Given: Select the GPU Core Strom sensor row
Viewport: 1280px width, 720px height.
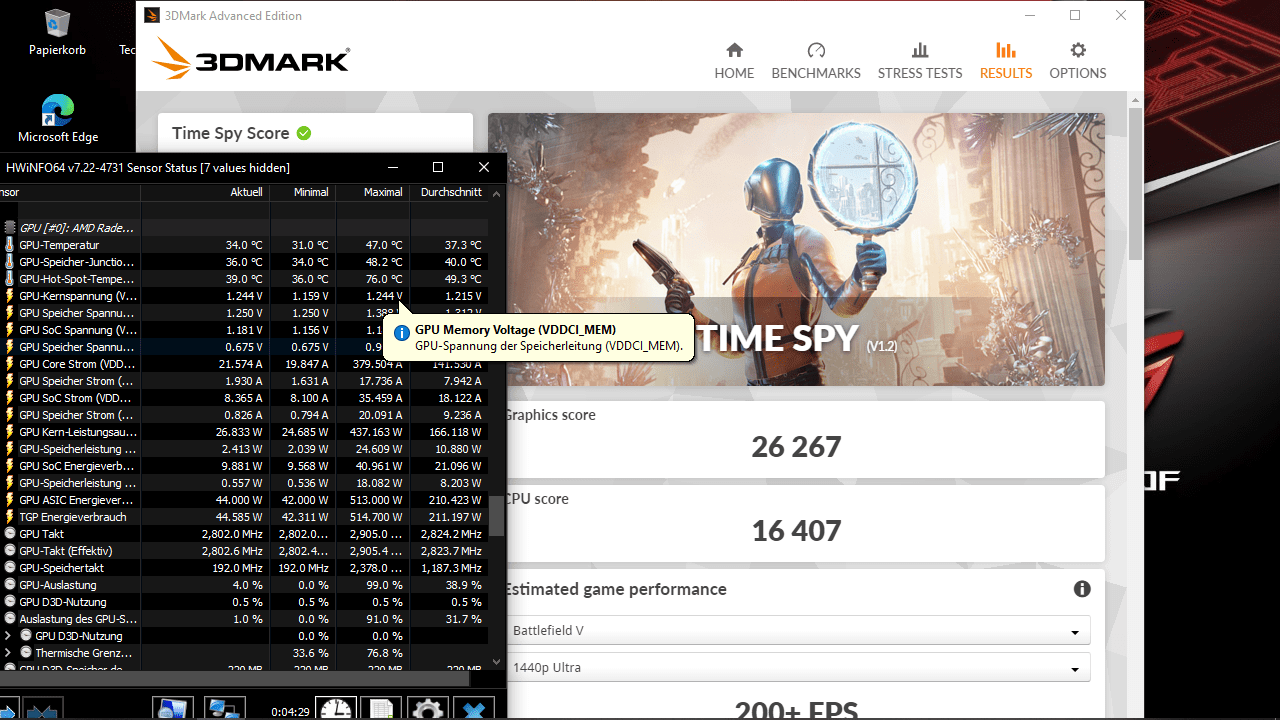Looking at the screenshot, I should [244, 364].
